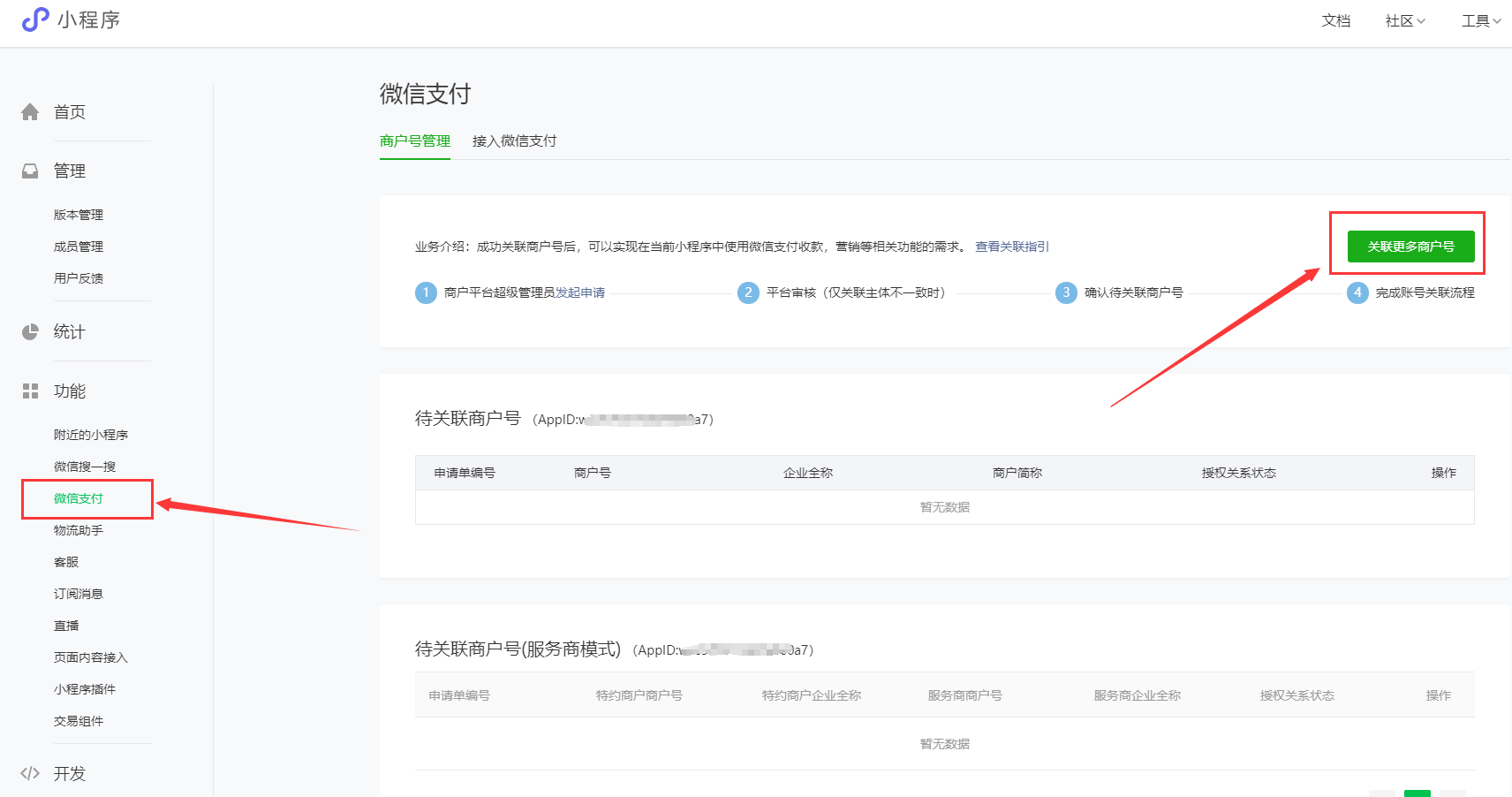
Task: Click 特约商户商户号 column header
Action: click(639, 696)
